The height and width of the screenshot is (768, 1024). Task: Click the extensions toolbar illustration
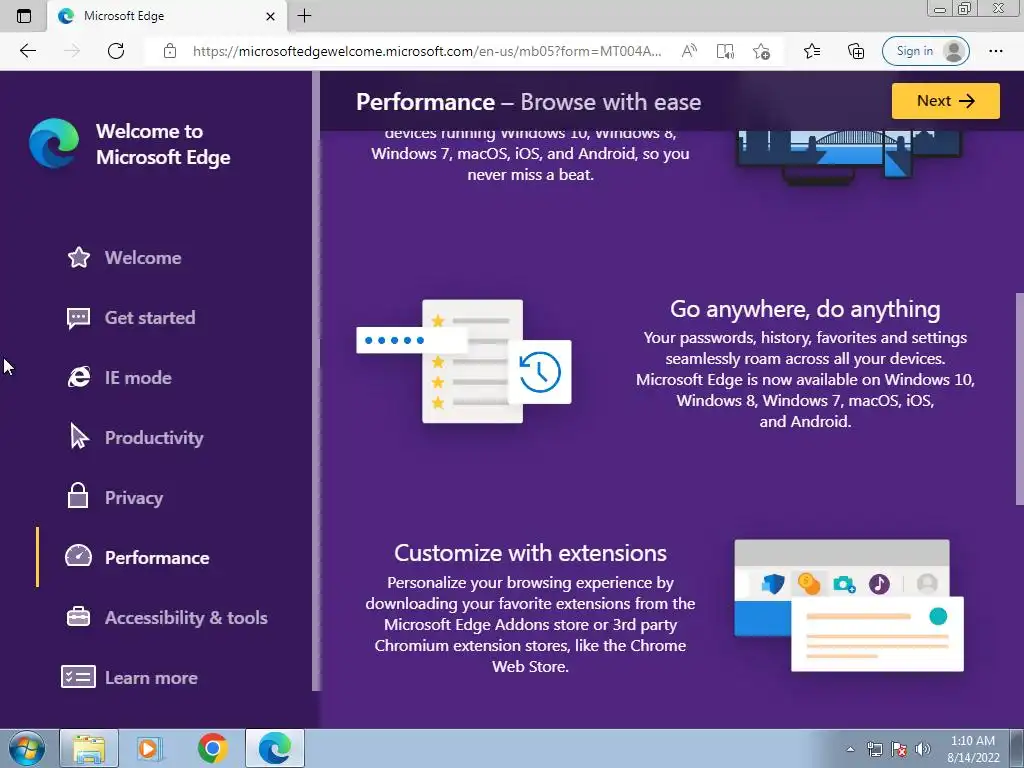click(848, 605)
